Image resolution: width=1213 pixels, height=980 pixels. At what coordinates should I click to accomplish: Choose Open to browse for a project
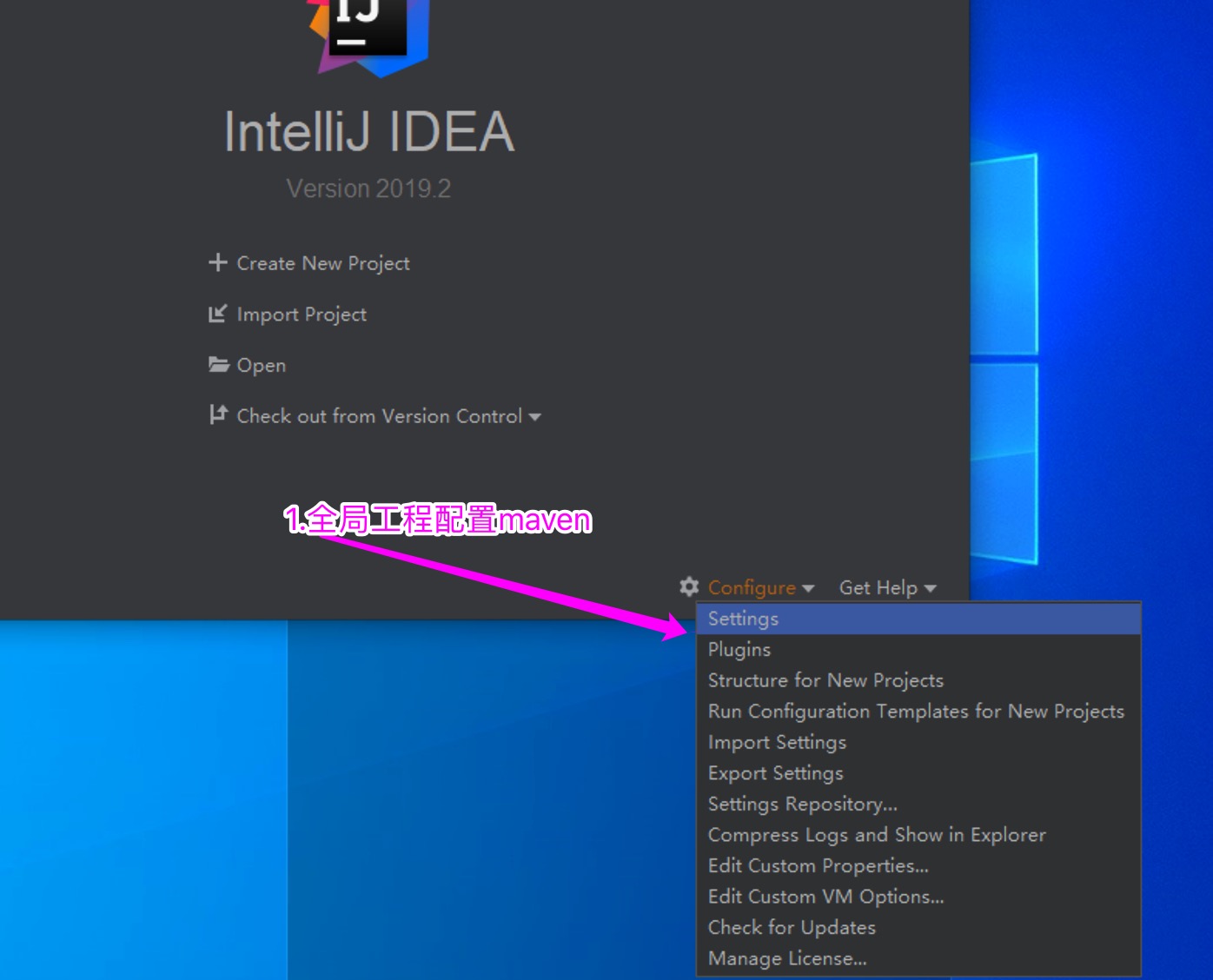pyautogui.click(x=261, y=365)
